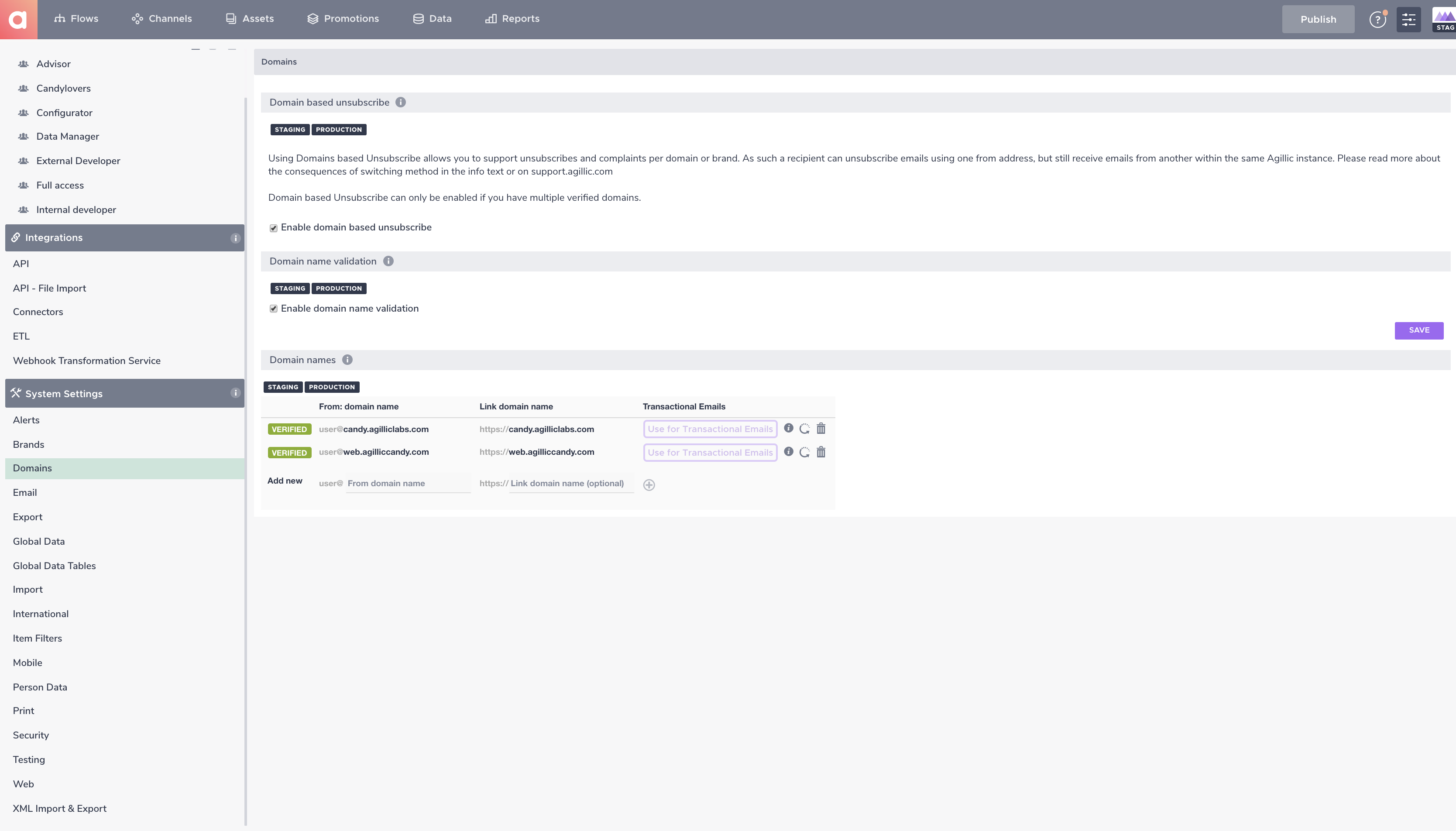Screen dimensions: 1456x831
Task: Click the Integrations link icon
Action: pyautogui.click(x=16, y=237)
